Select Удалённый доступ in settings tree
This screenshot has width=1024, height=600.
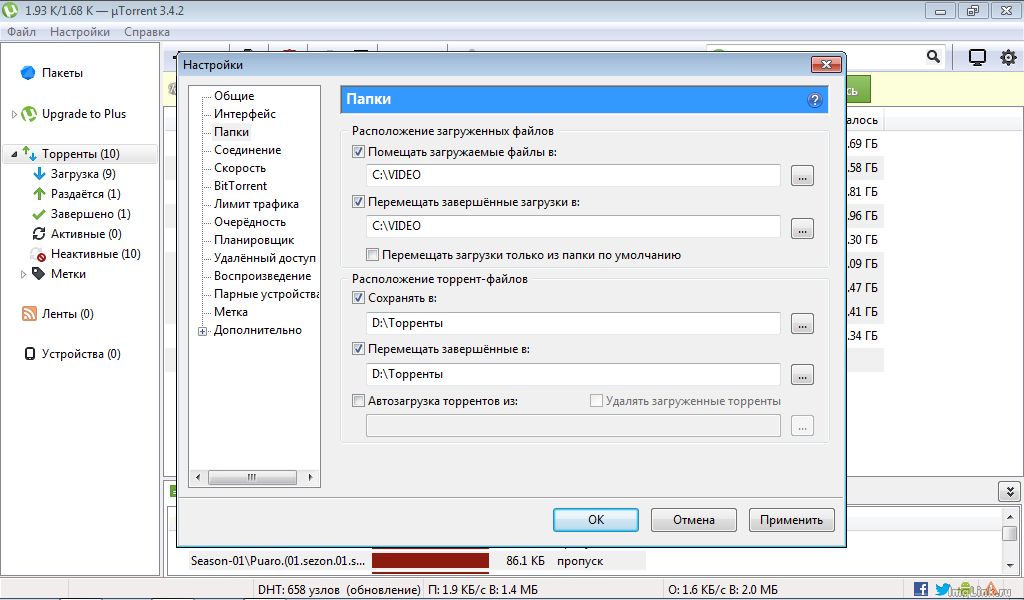[264, 258]
